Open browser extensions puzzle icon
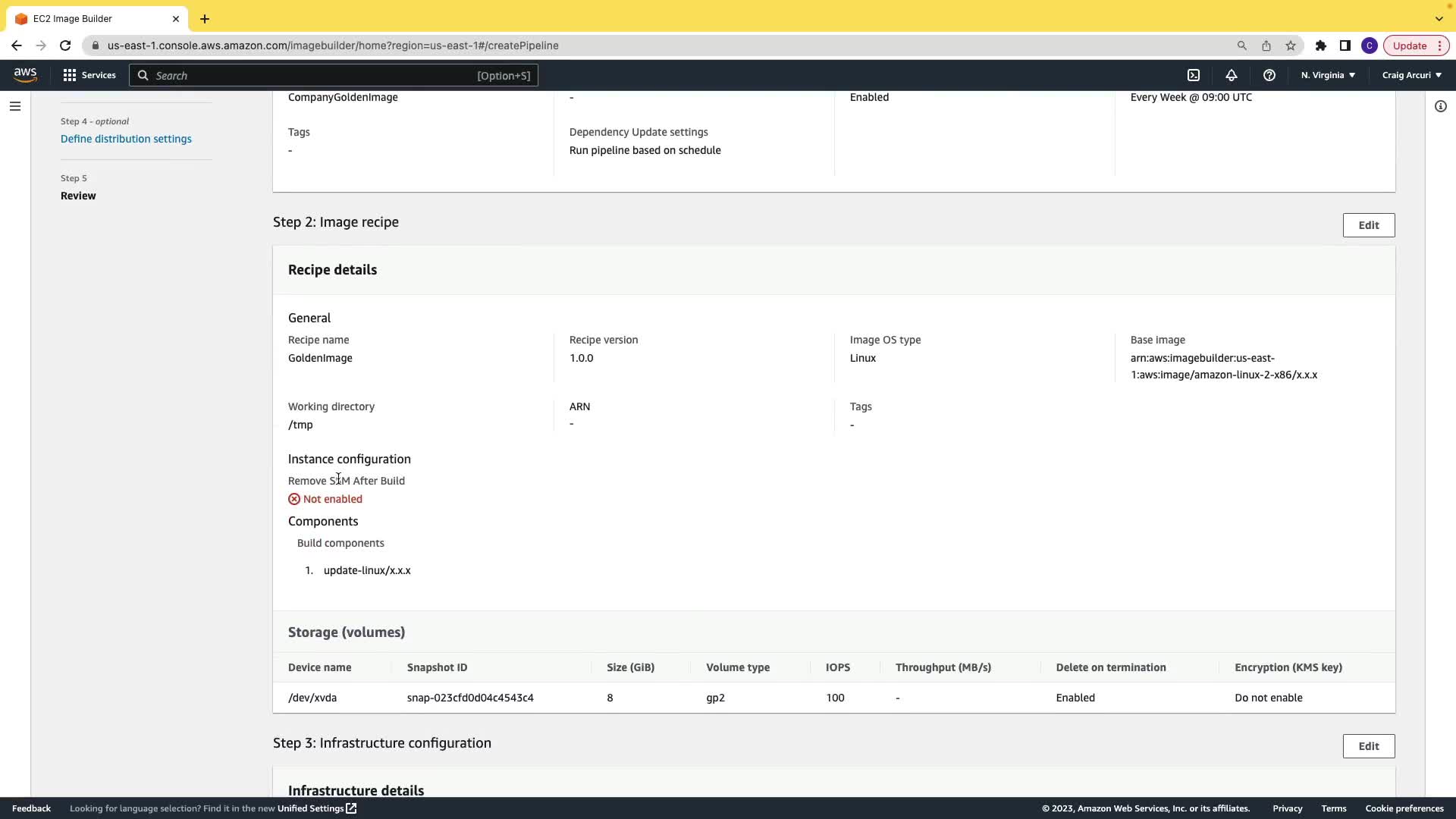Image resolution: width=1456 pixels, height=819 pixels. tap(1321, 45)
